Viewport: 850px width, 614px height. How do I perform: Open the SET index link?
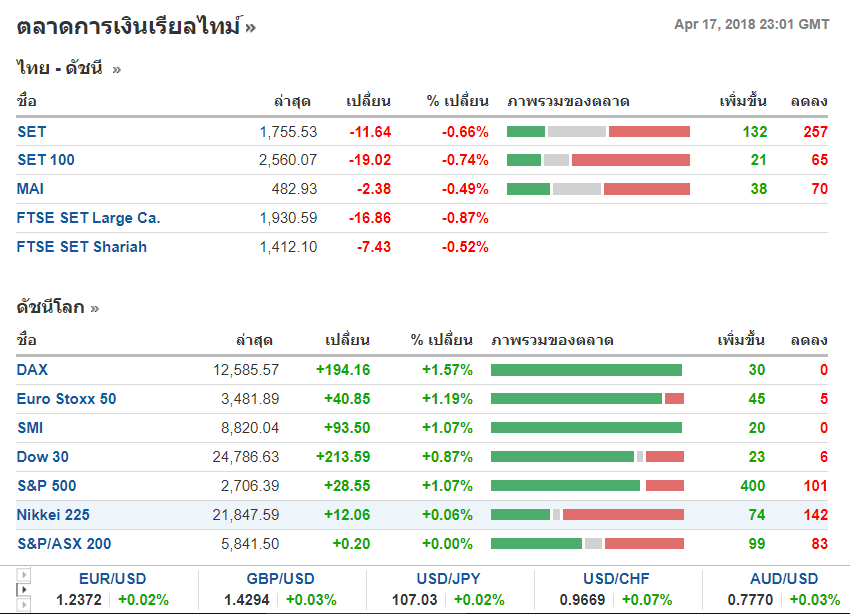coord(31,131)
